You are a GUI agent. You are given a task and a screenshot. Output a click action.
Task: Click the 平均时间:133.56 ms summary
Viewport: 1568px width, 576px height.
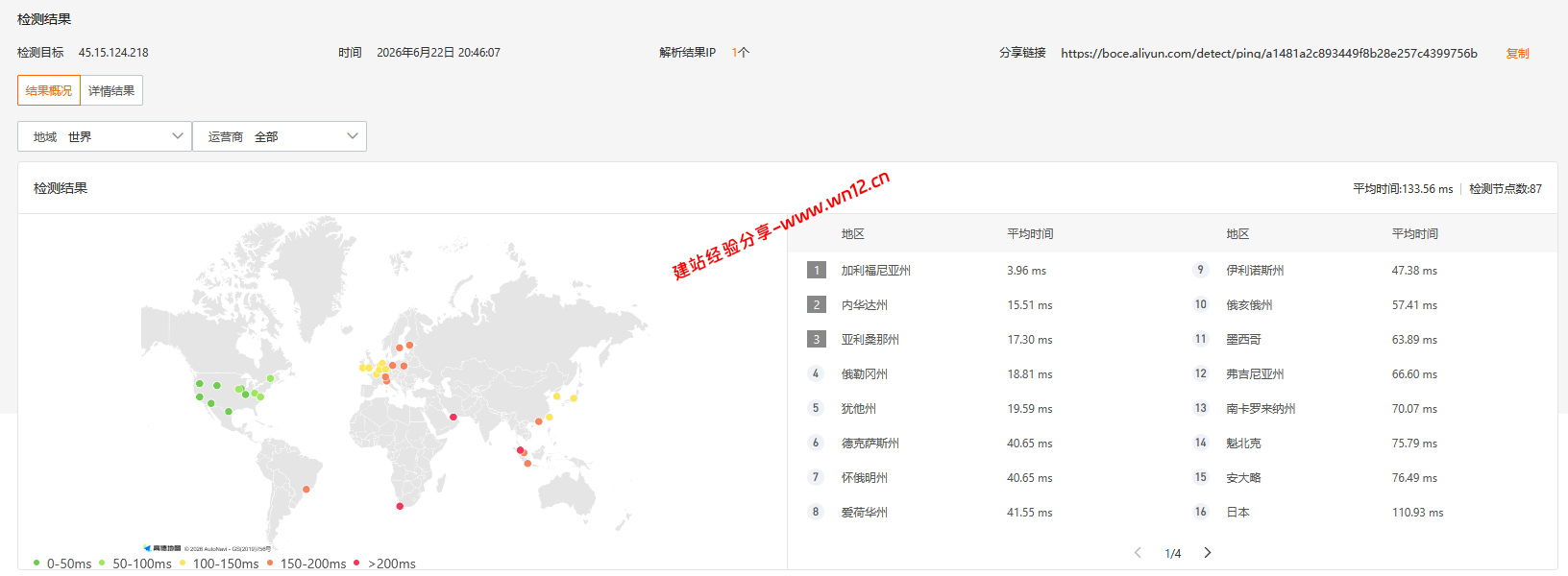click(x=1403, y=189)
